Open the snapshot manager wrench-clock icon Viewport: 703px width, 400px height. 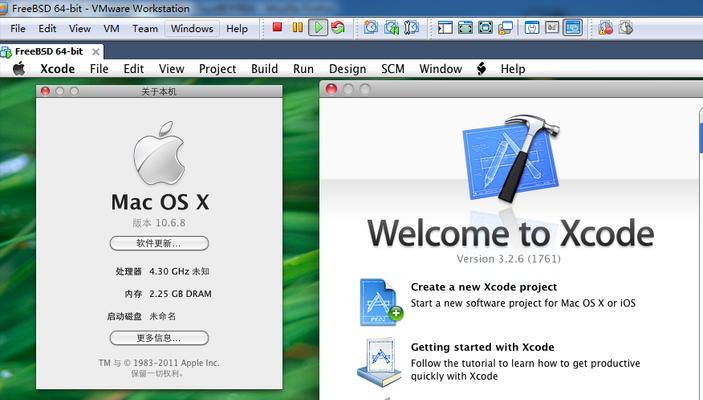[411, 28]
